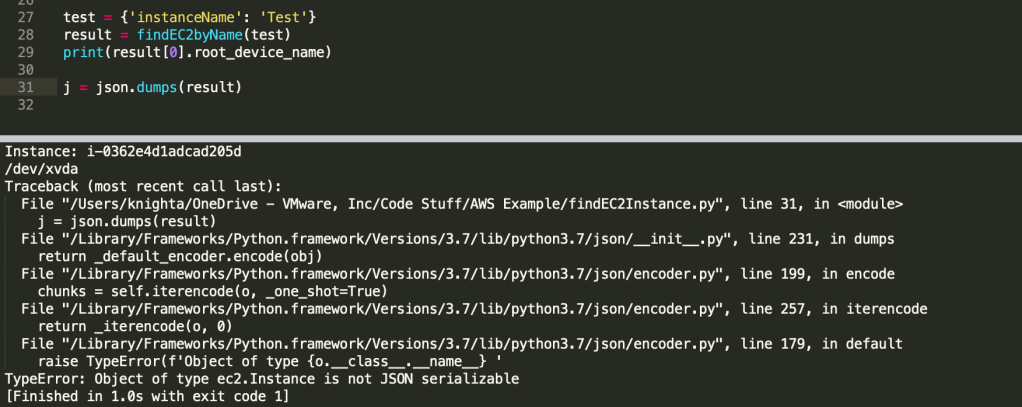Click line number 27 in the gutter
This screenshot has height=407, width=1022.
(26, 17)
